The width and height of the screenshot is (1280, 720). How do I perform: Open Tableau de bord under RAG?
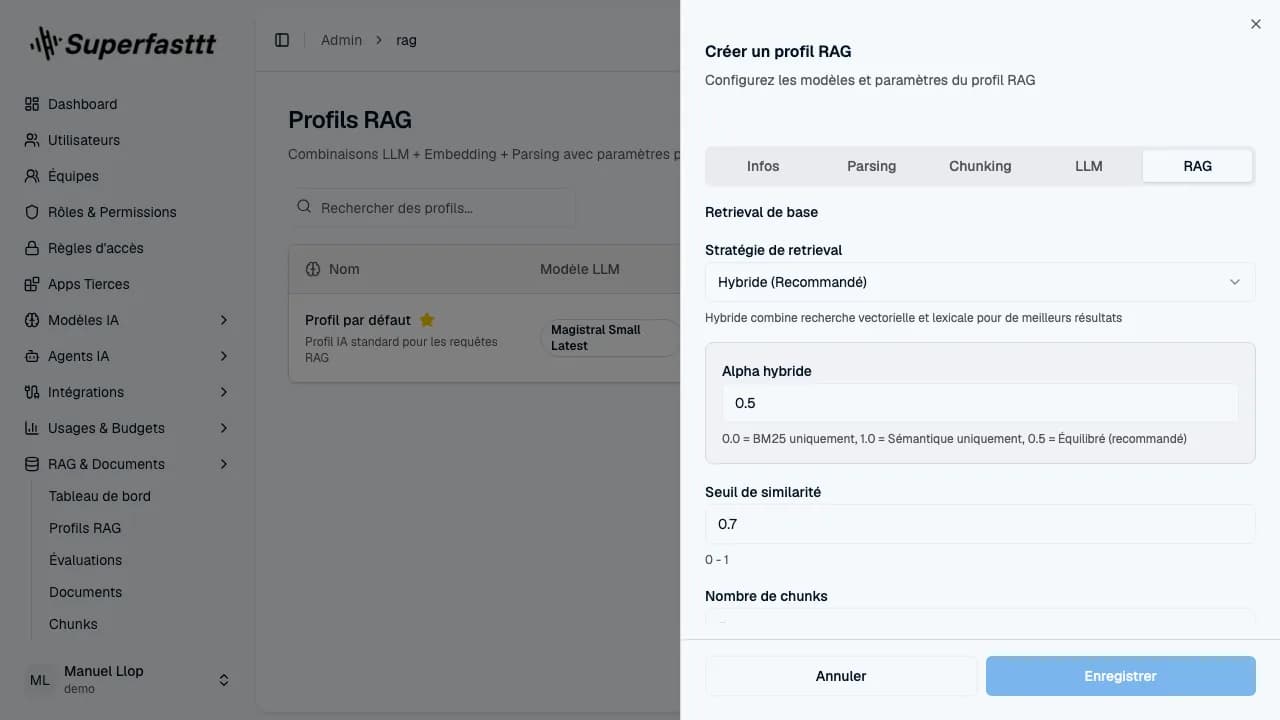(100, 496)
